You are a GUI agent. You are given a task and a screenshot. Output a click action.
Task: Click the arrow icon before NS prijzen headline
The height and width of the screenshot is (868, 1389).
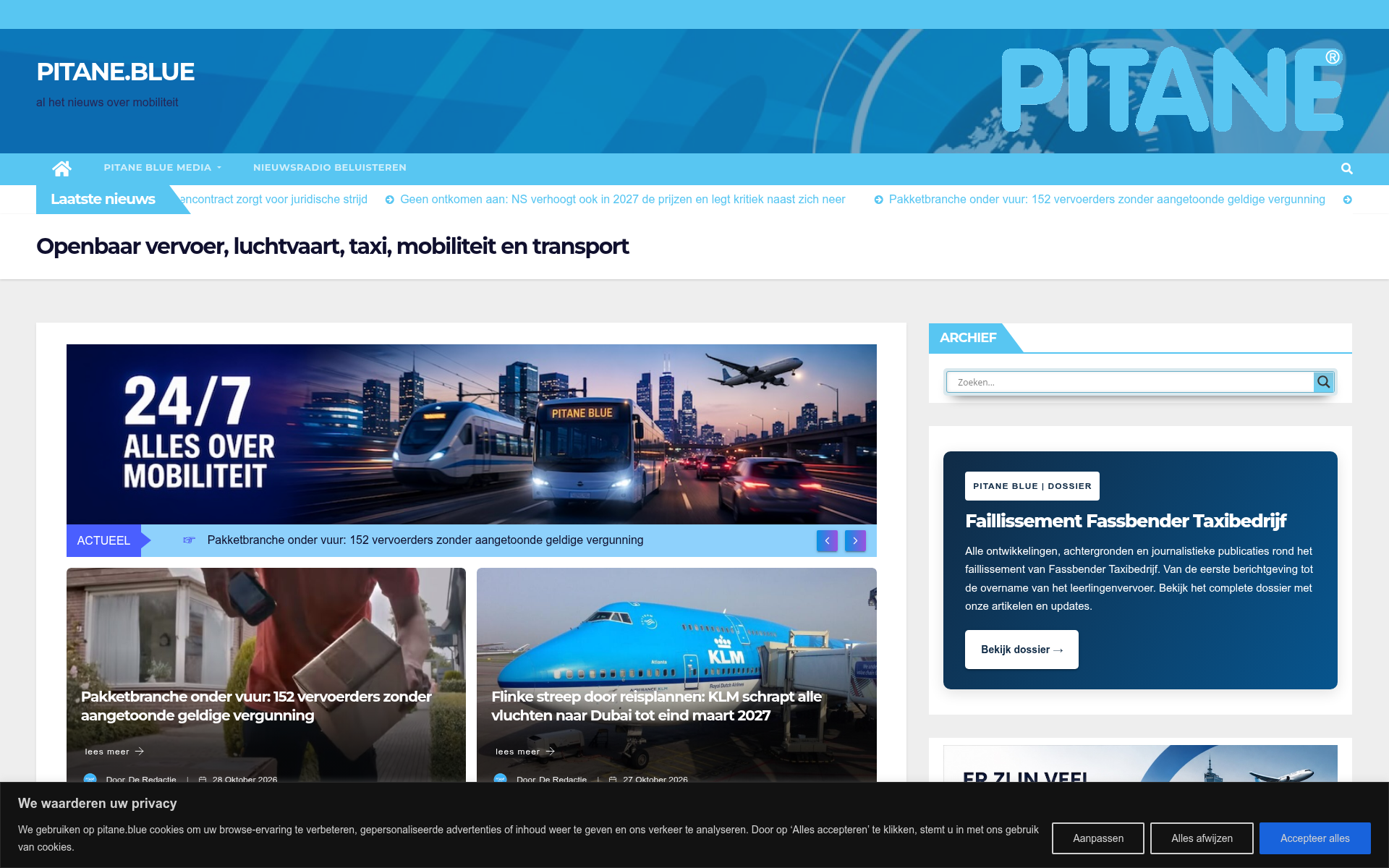coord(389,200)
